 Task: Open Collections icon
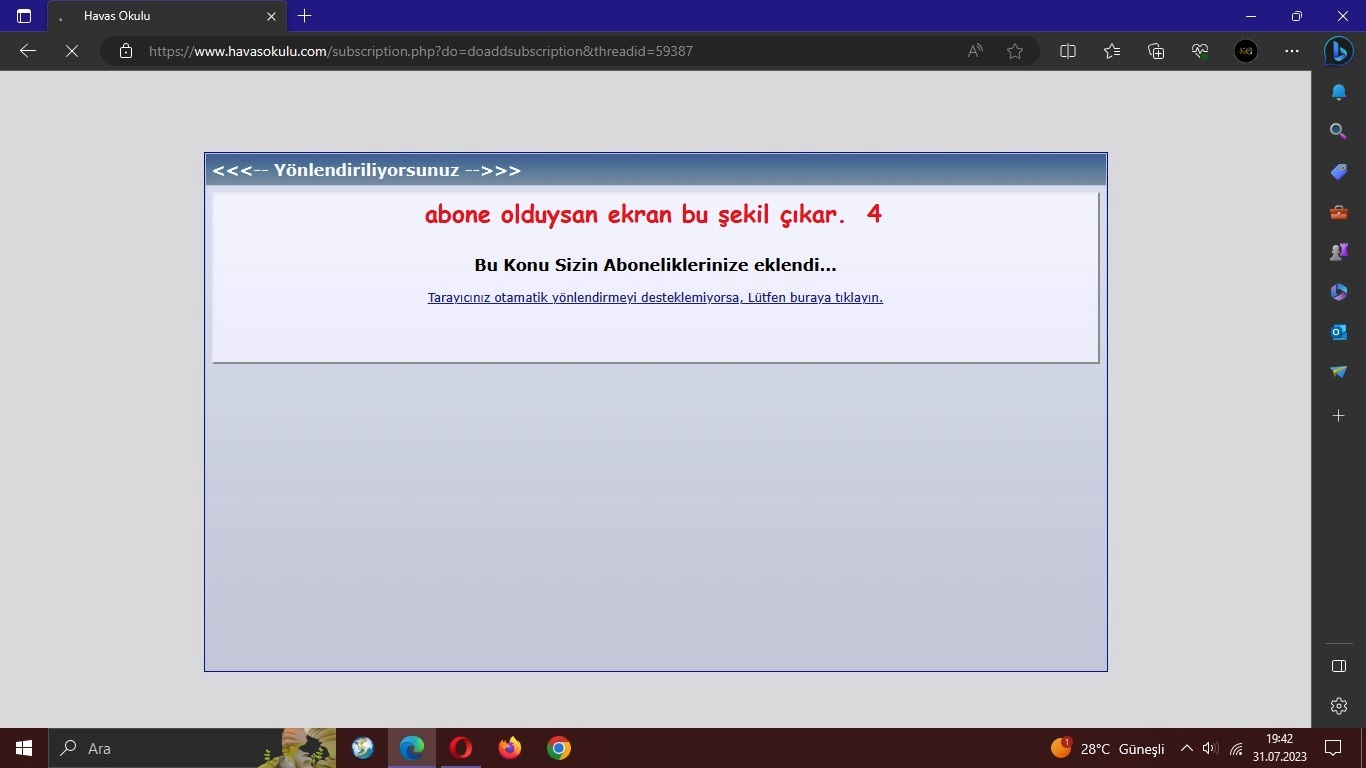click(x=1156, y=51)
